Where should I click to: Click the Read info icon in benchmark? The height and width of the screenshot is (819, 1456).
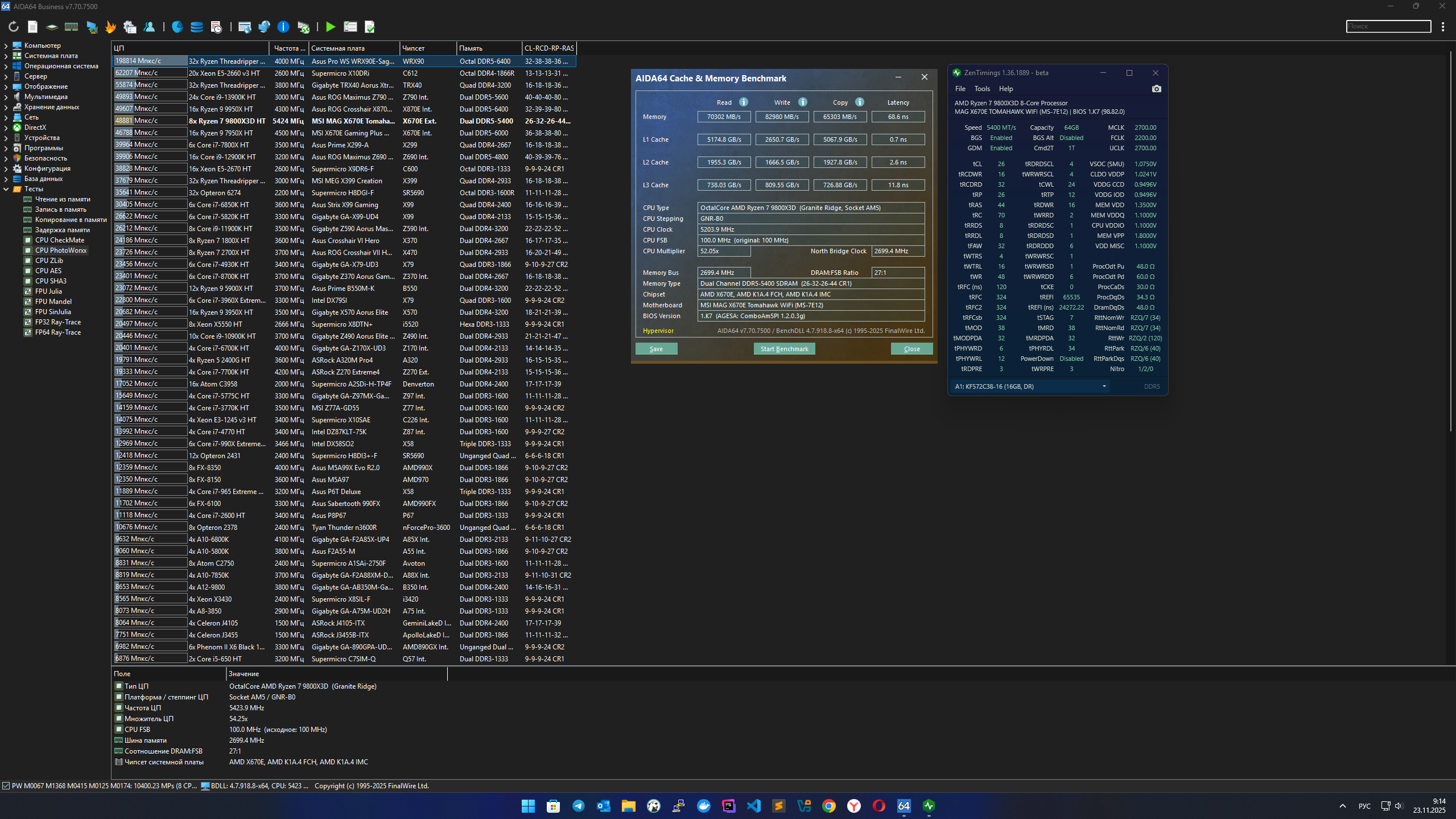point(744,102)
